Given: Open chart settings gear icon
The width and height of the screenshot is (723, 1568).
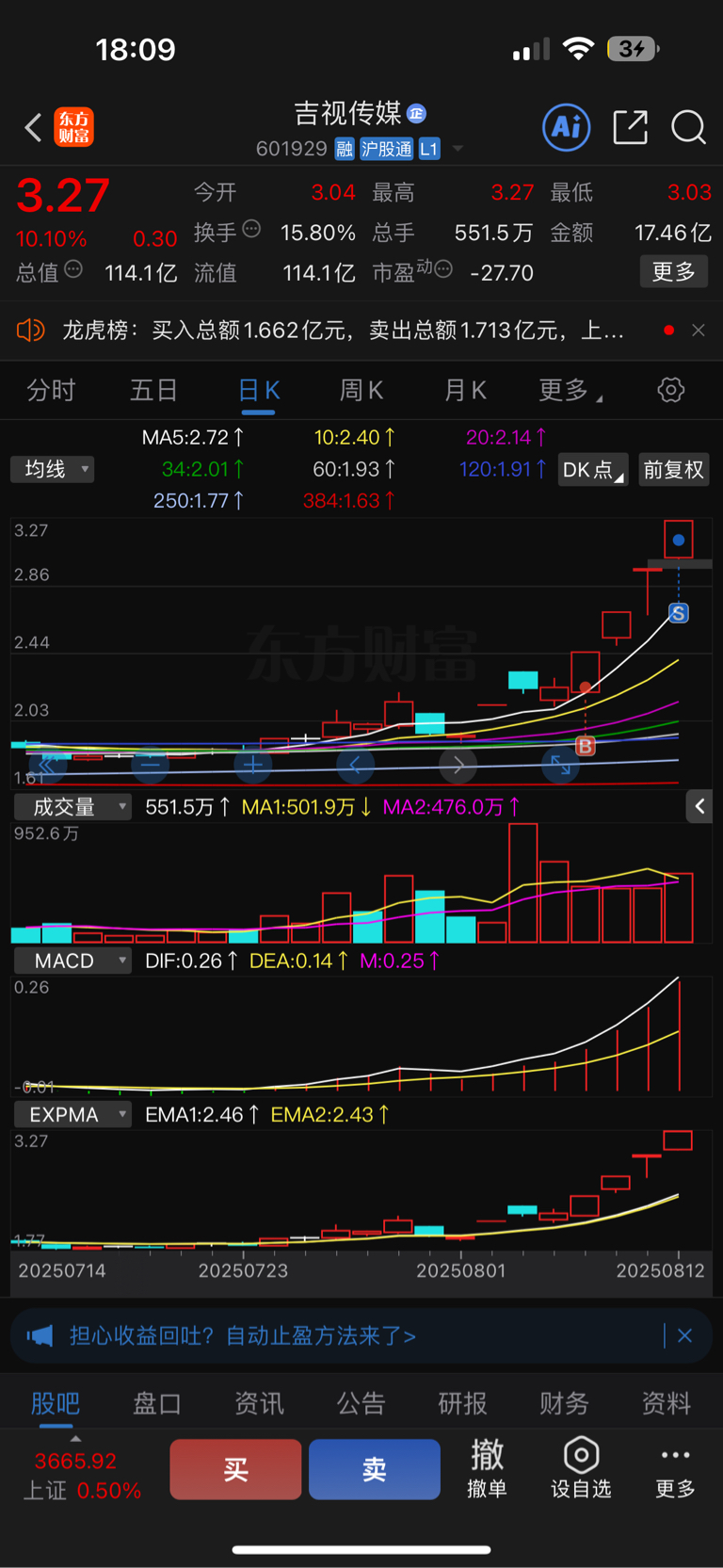Looking at the screenshot, I should (671, 390).
